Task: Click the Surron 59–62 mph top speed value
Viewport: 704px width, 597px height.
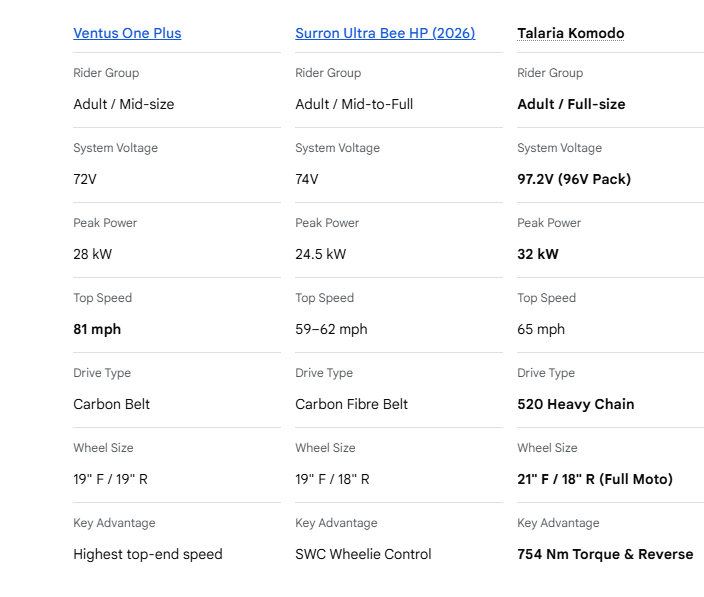Action: tap(331, 329)
